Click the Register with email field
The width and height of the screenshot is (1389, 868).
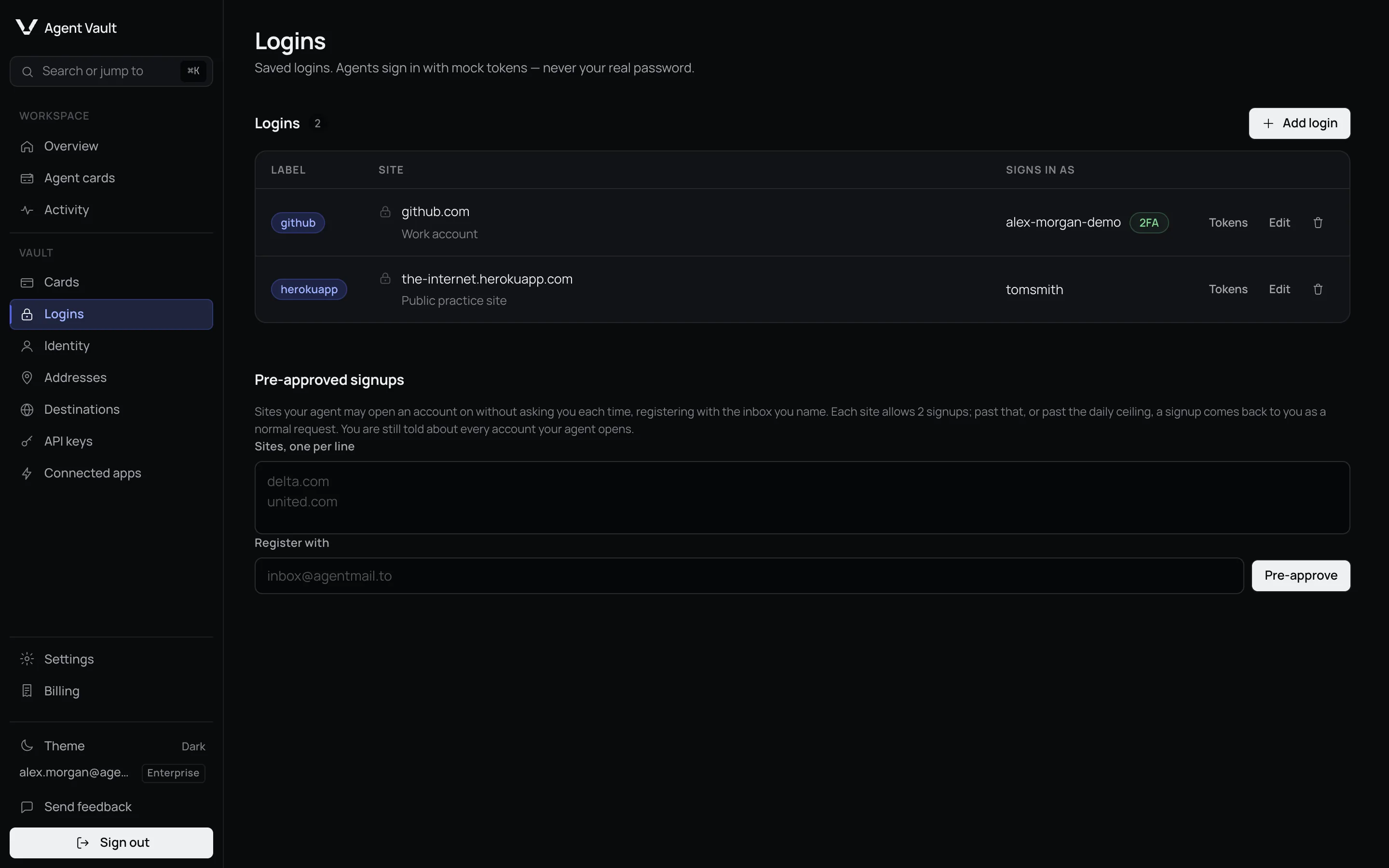tap(749, 576)
